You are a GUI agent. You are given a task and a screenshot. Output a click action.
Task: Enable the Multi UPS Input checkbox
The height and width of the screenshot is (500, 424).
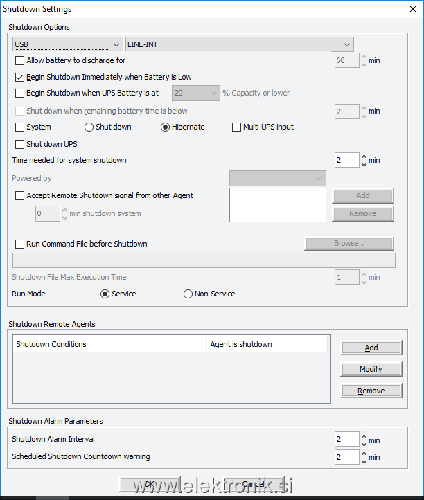(236, 127)
